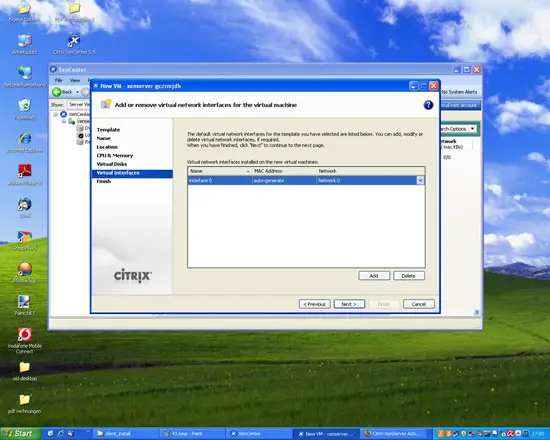Click the Previous button

click(314, 304)
